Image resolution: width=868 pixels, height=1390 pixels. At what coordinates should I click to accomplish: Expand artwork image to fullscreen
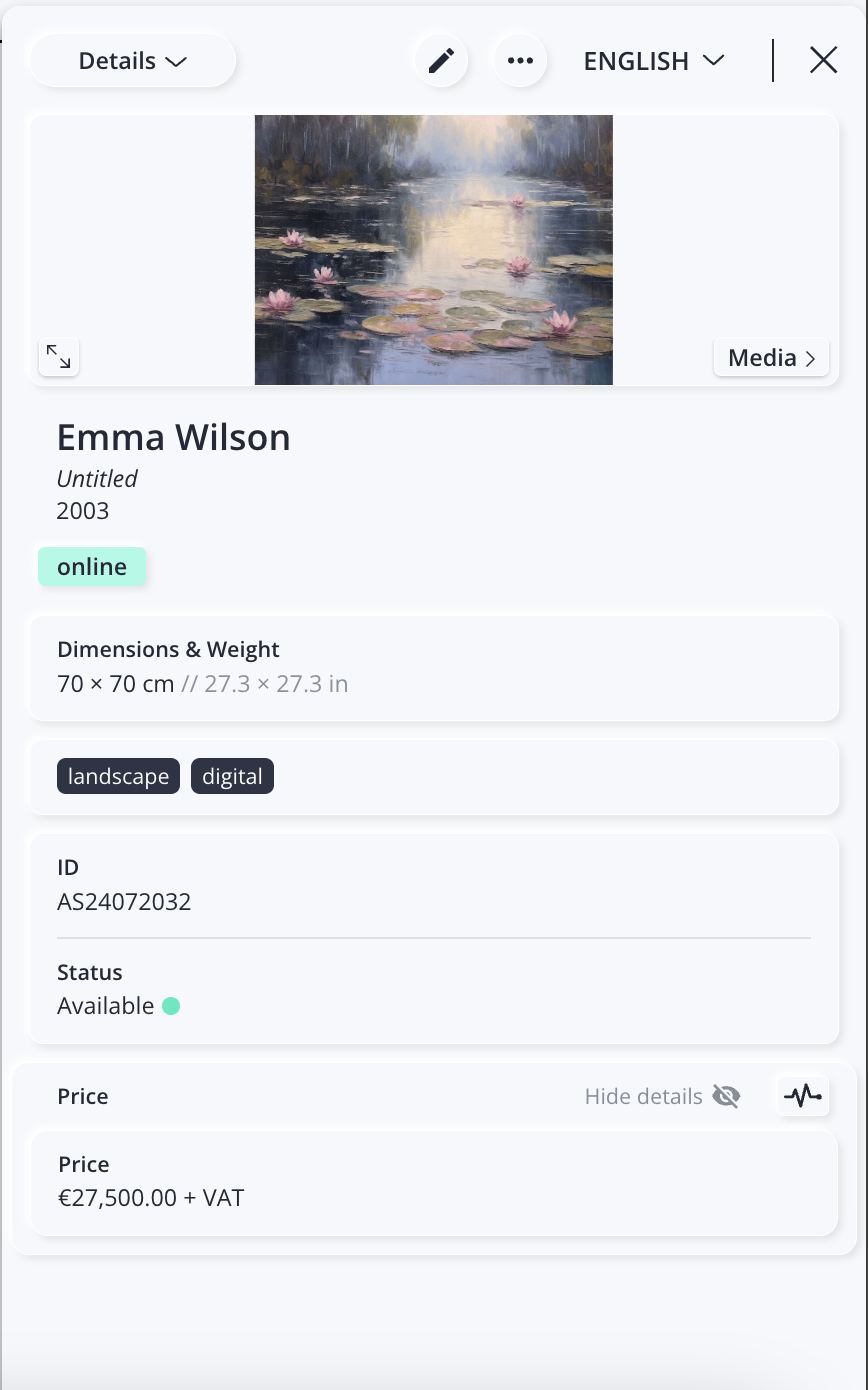click(x=59, y=357)
